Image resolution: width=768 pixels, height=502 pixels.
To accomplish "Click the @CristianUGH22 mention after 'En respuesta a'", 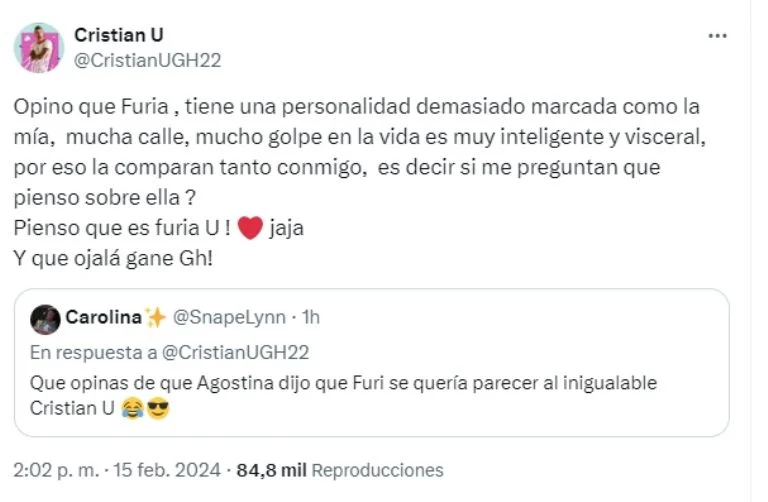I will tap(238, 351).
